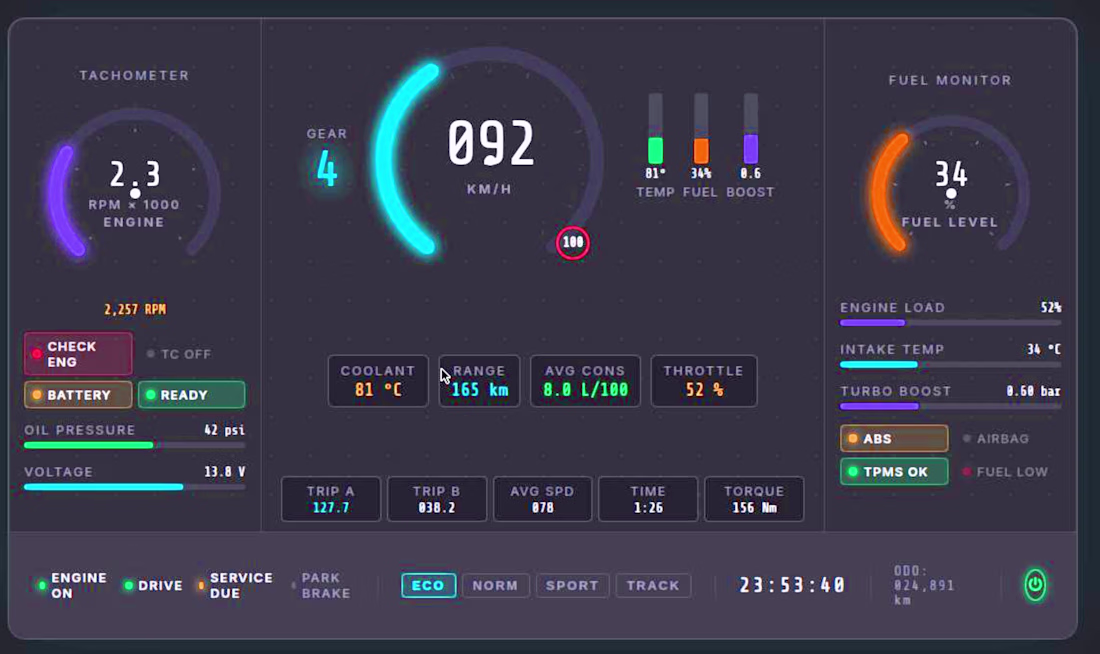The height and width of the screenshot is (654, 1100).
Task: Select the TRIP B card
Action: point(437,499)
